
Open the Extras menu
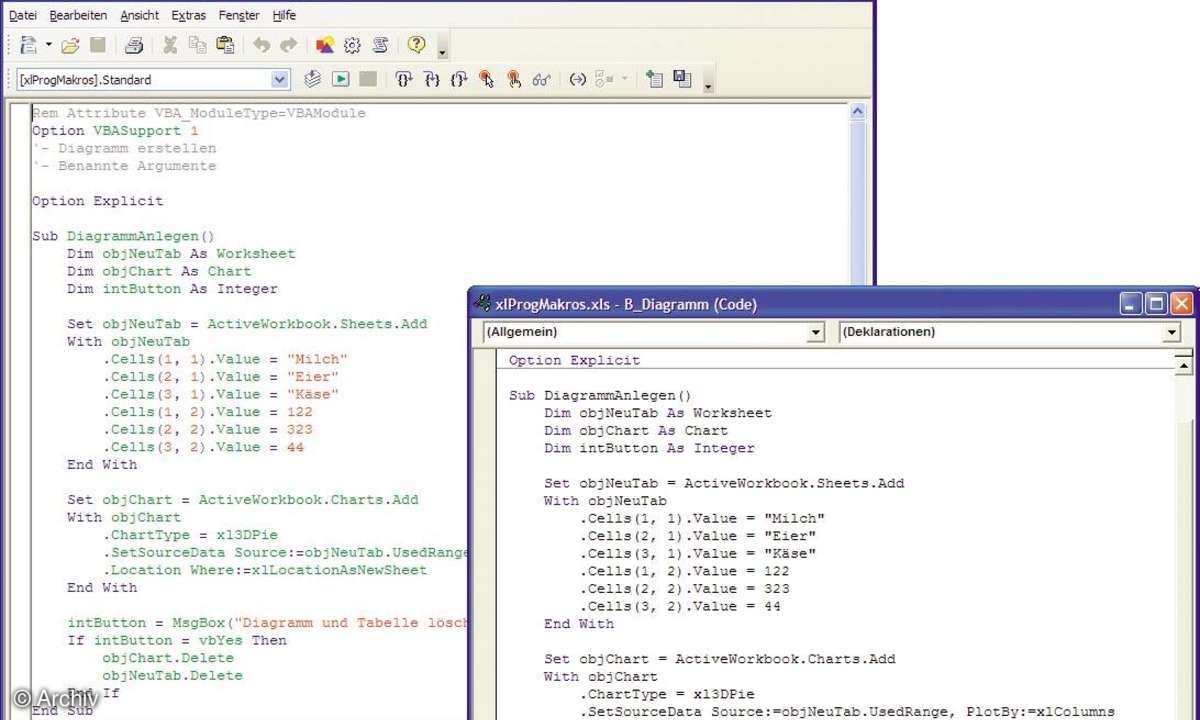(x=188, y=15)
